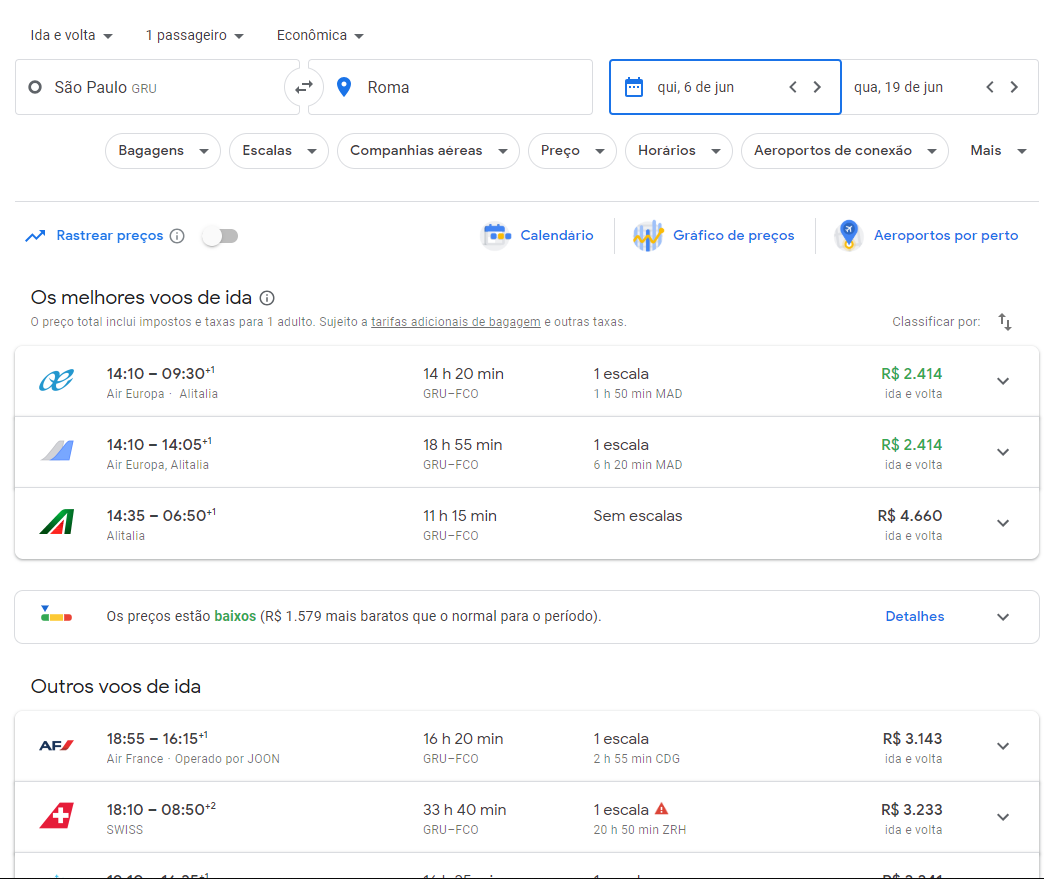This screenshot has width=1044, height=879.
Task: Go to previous return date
Action: click(x=990, y=87)
